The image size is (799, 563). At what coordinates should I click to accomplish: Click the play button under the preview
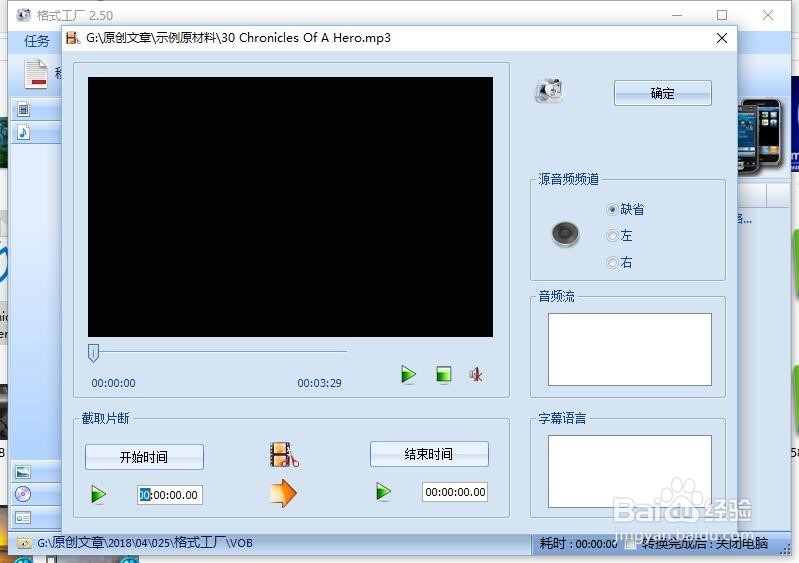point(408,374)
